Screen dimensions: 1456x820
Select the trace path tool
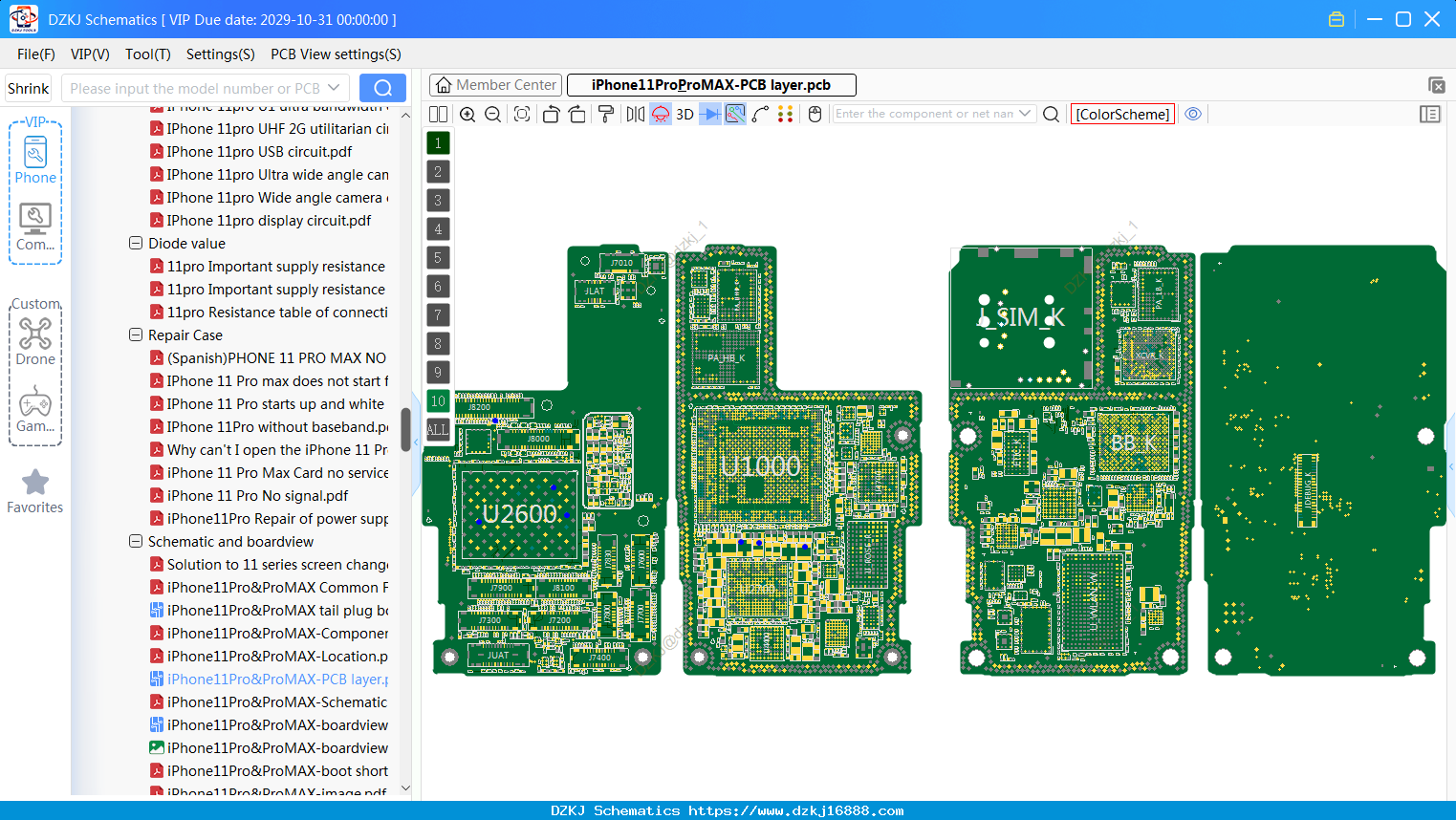[760, 114]
